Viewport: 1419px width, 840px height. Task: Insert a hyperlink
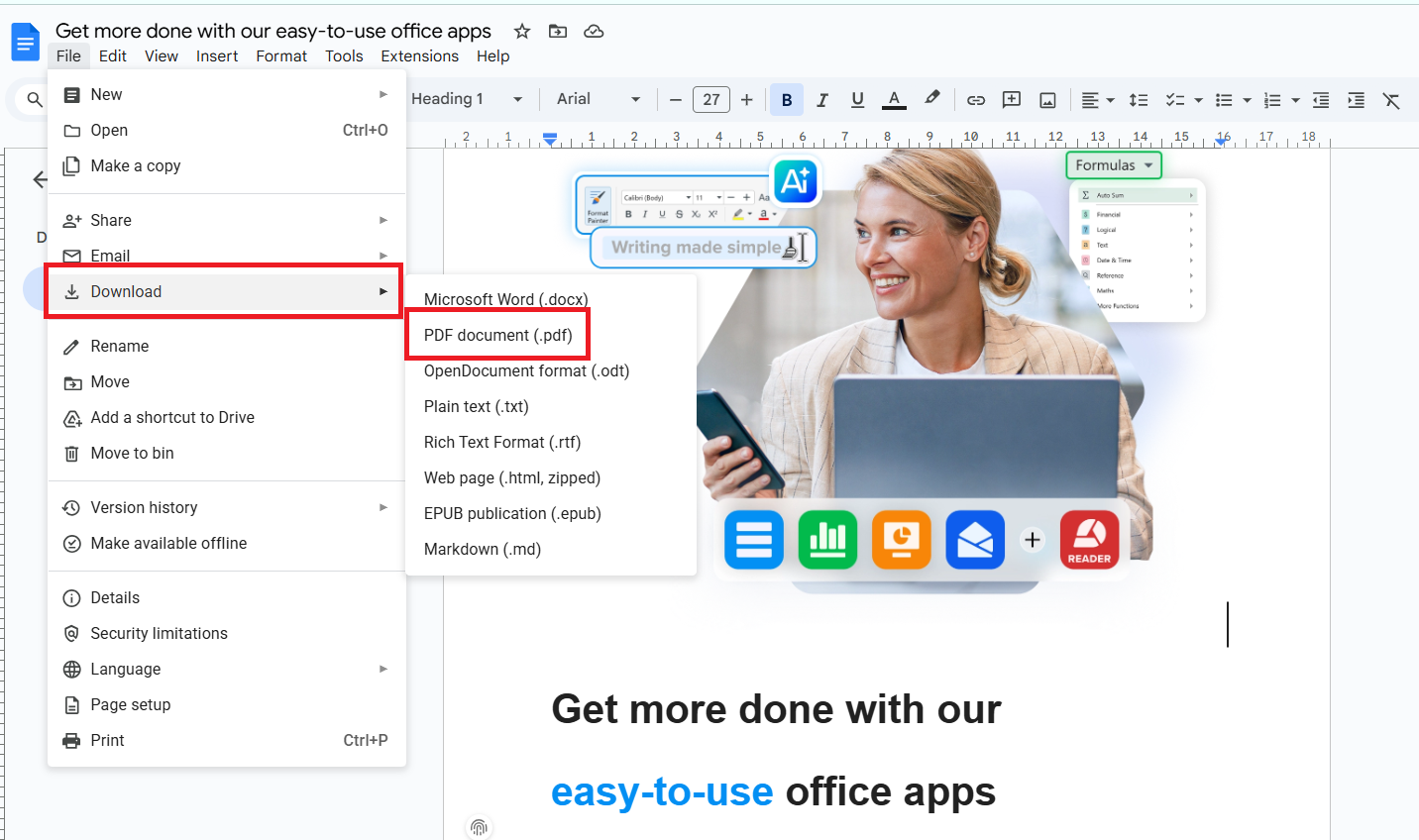pos(976,99)
